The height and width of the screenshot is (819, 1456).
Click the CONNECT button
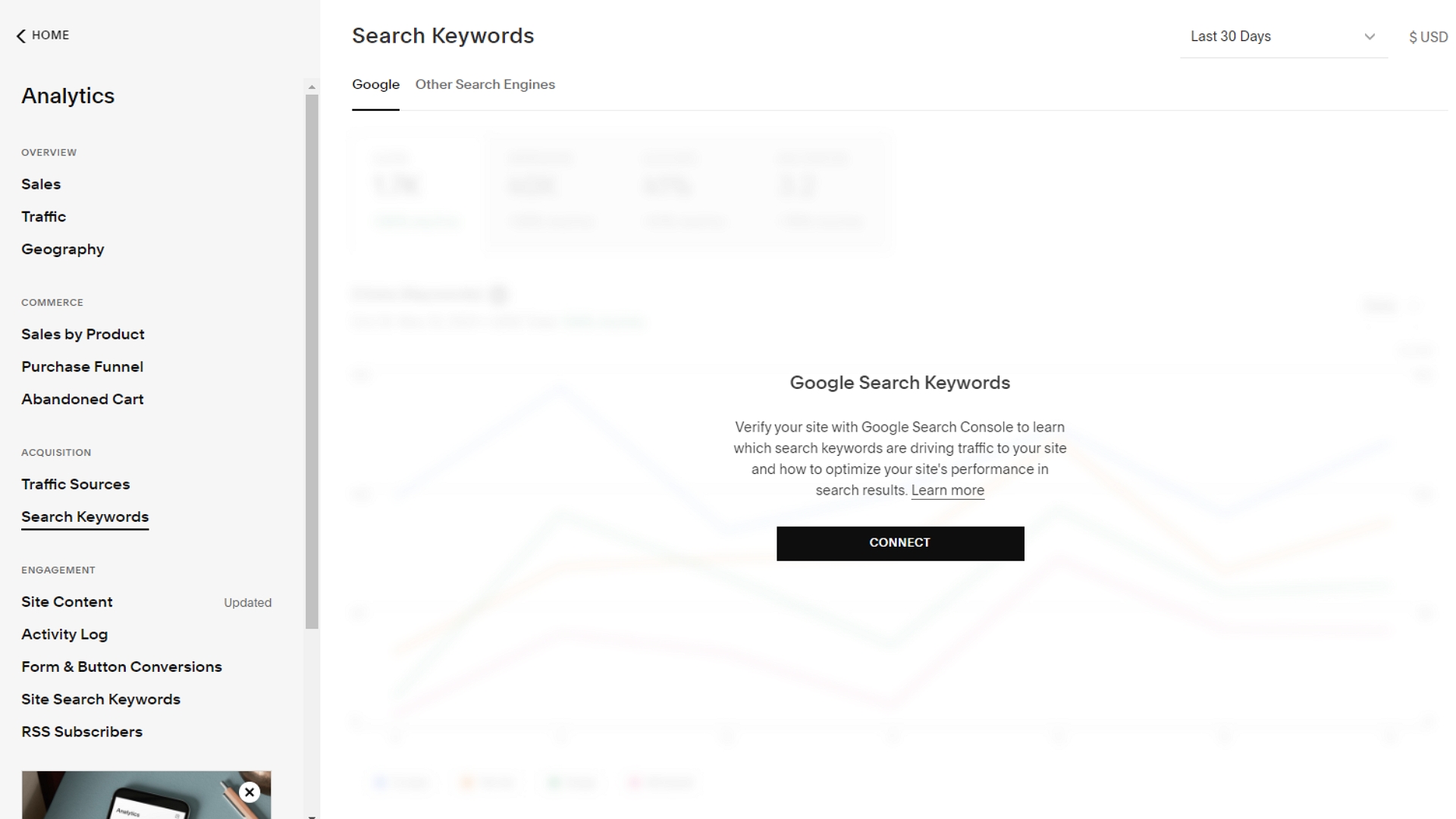click(x=899, y=542)
